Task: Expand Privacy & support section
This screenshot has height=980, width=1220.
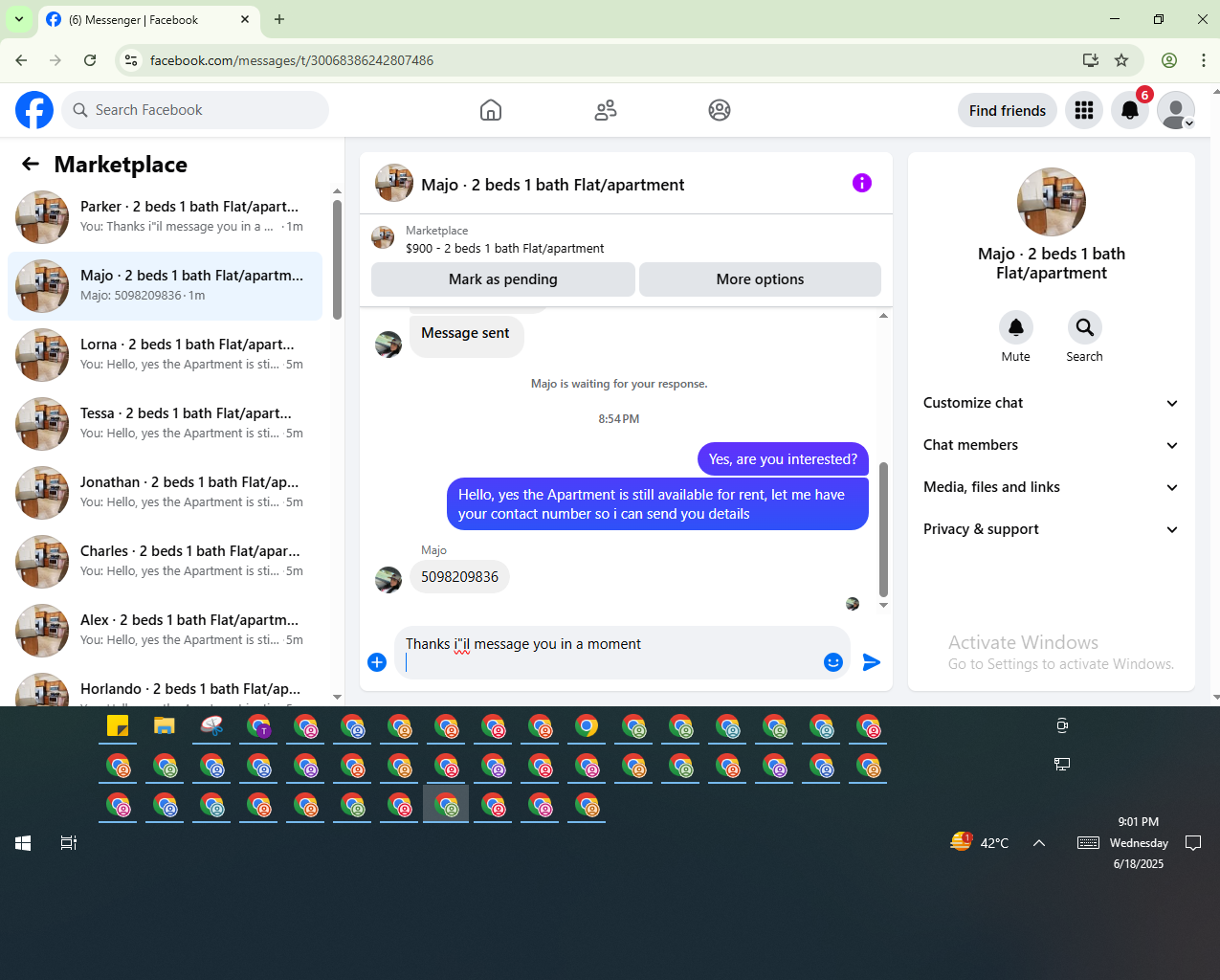Action: [x=1051, y=529]
